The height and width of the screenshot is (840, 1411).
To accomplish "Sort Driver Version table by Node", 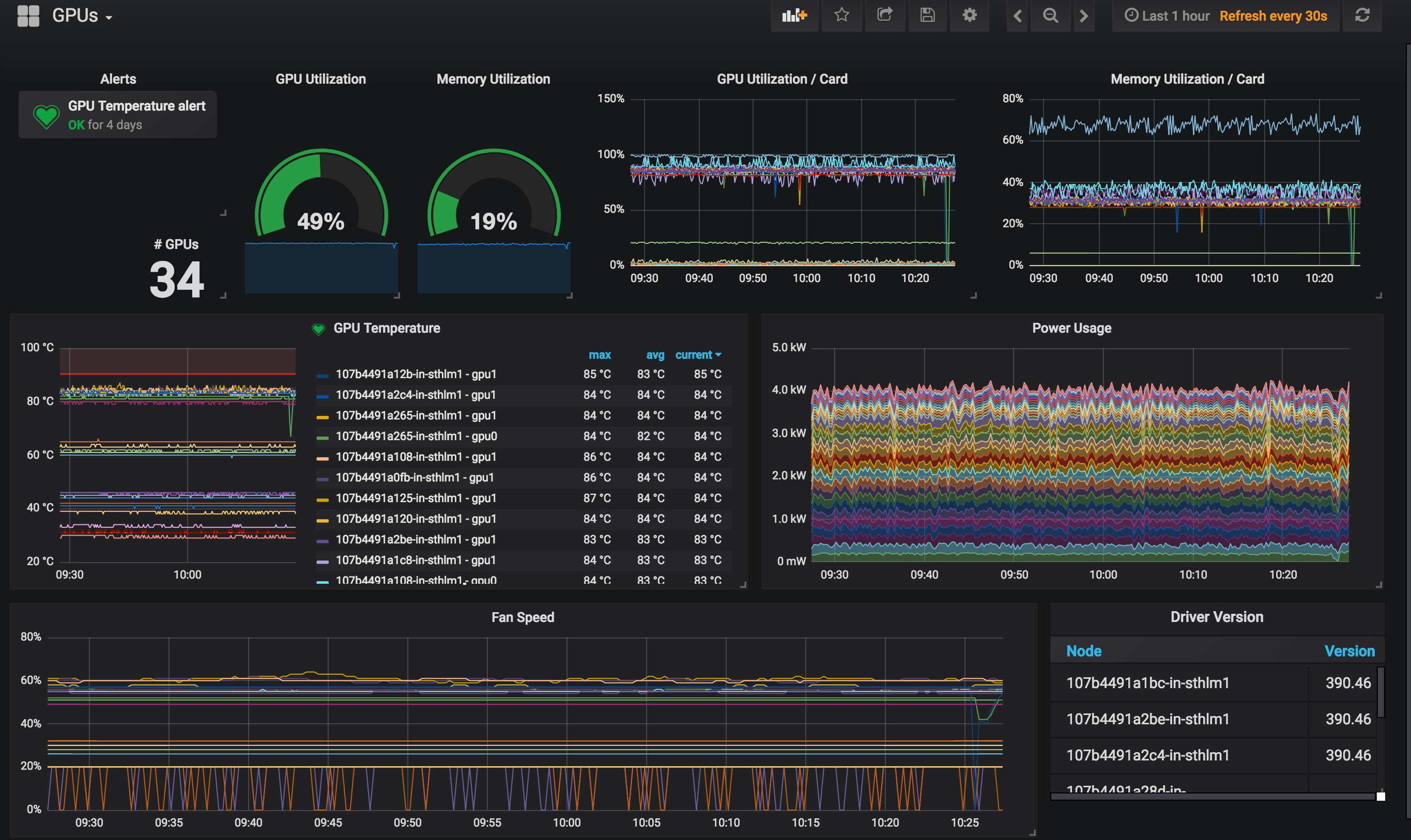I will click(x=1083, y=651).
